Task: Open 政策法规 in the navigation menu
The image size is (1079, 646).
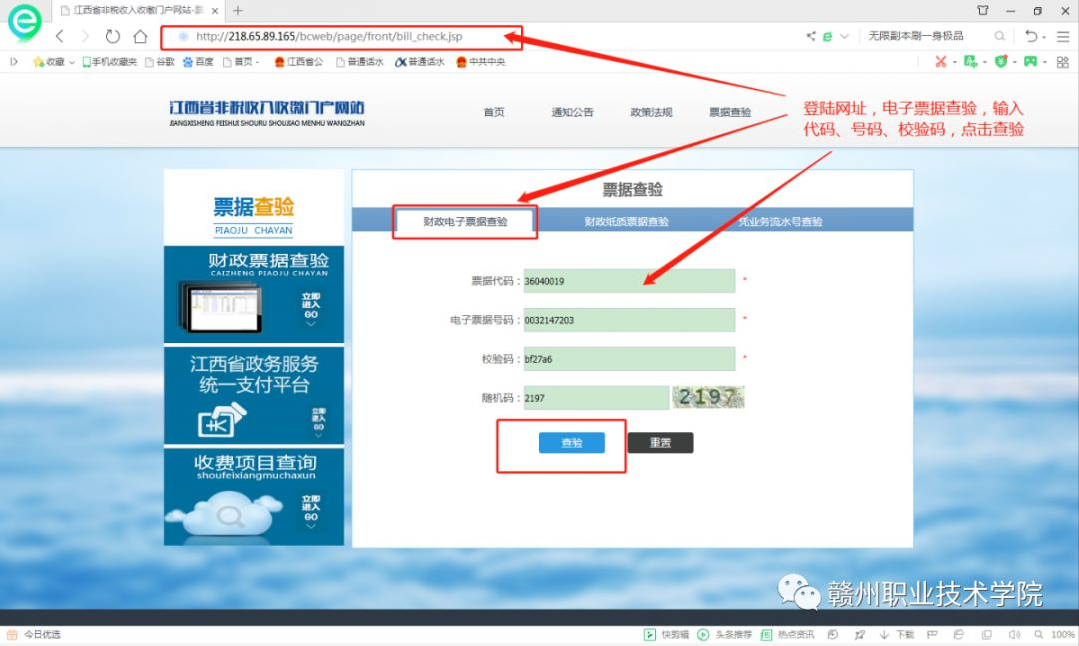Action: [x=651, y=112]
